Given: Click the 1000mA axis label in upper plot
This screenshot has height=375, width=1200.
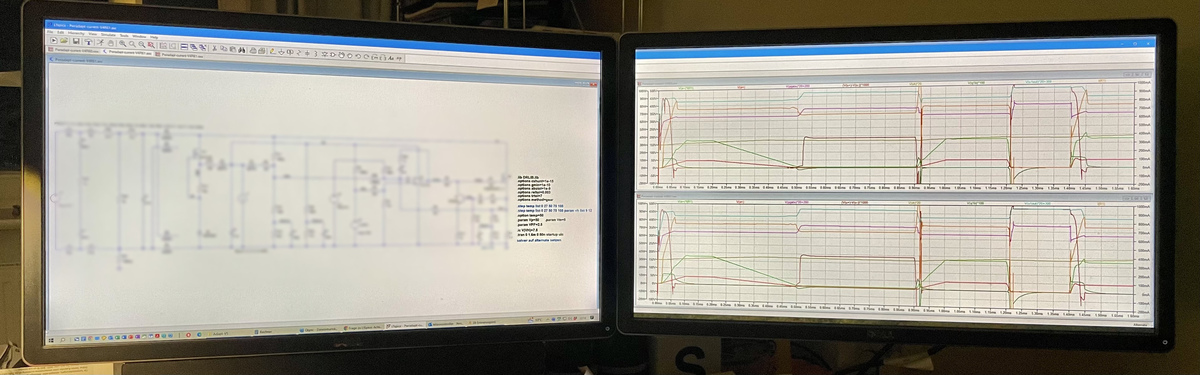Looking at the screenshot, I should point(1144,83).
